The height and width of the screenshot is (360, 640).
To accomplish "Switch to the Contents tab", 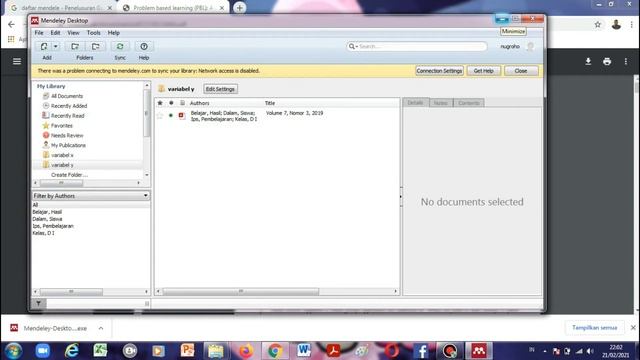I will point(469,103).
